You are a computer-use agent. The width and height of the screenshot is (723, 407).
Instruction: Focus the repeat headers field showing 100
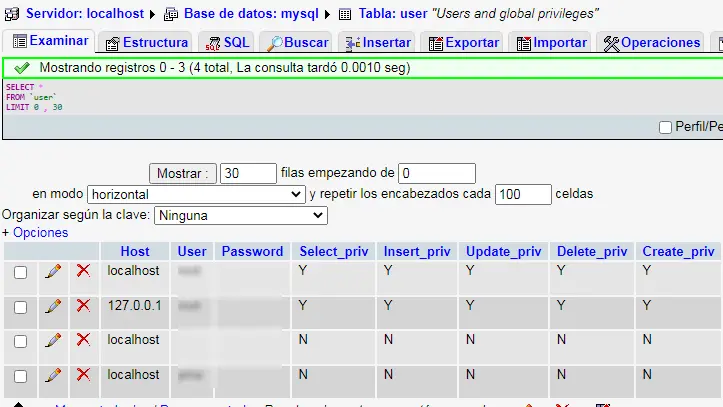pyautogui.click(x=523, y=194)
